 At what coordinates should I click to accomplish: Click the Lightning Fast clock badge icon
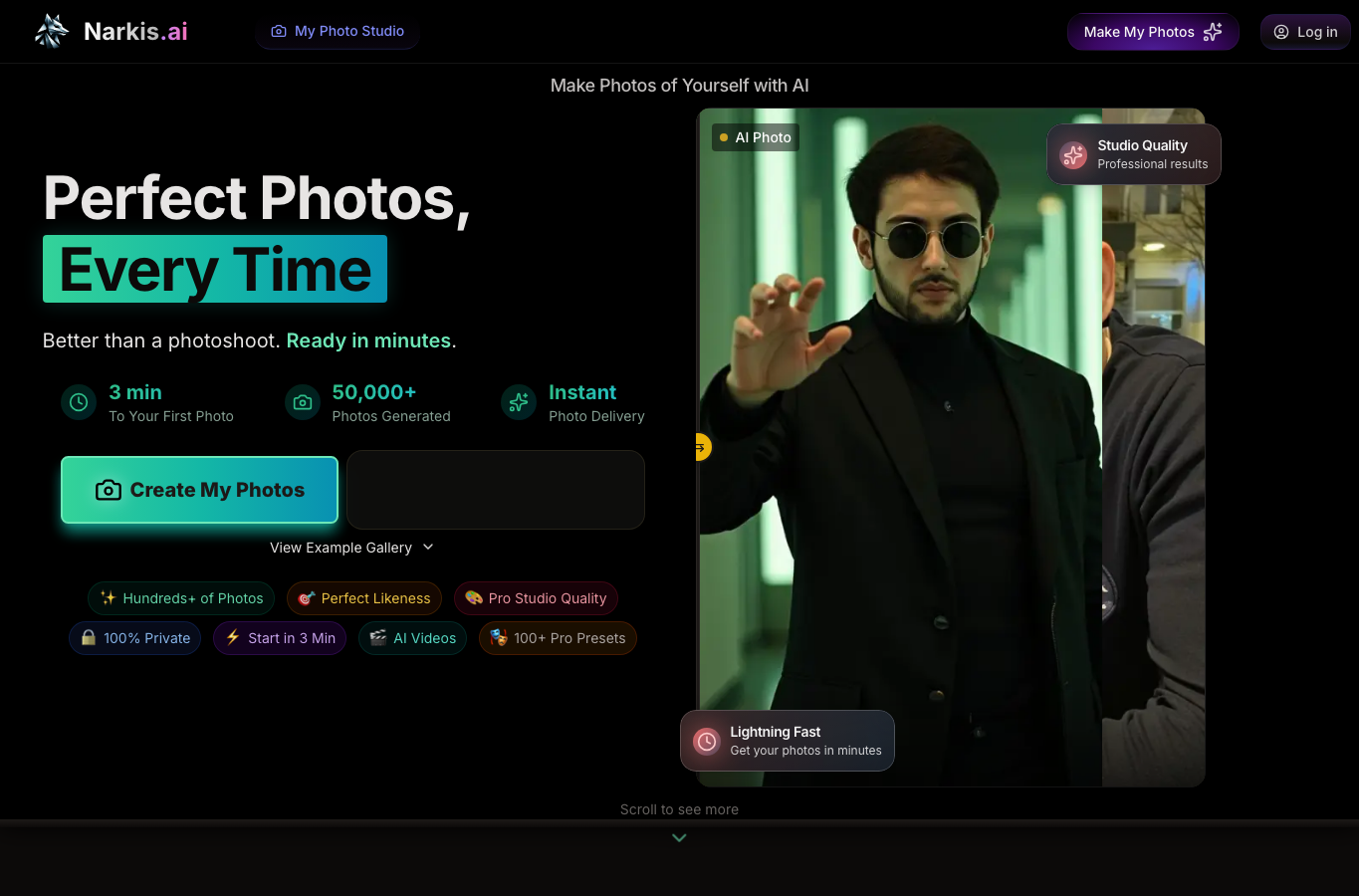[x=706, y=741]
